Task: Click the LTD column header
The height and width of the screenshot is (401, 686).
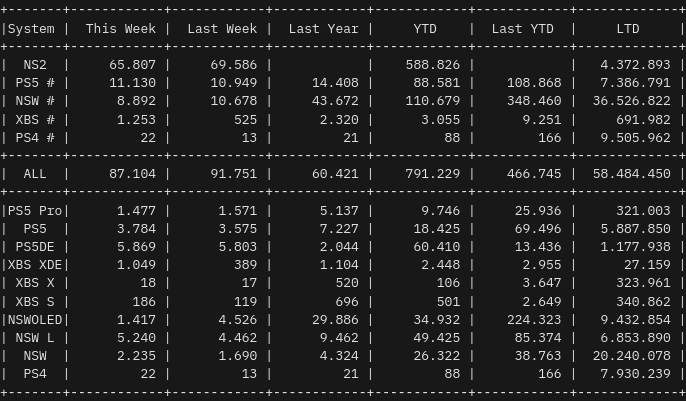Action: [x=628, y=29]
